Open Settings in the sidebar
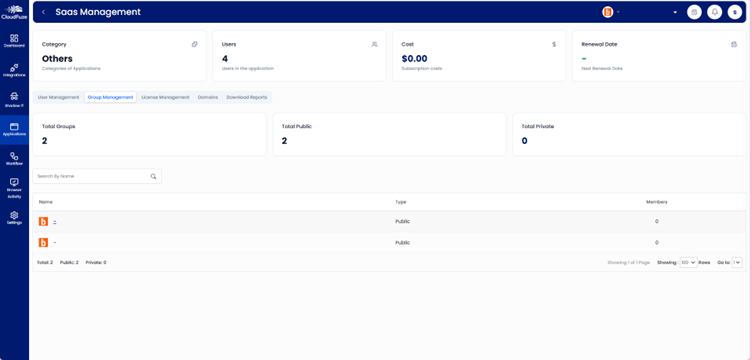The width and height of the screenshot is (752, 360). 14,218
